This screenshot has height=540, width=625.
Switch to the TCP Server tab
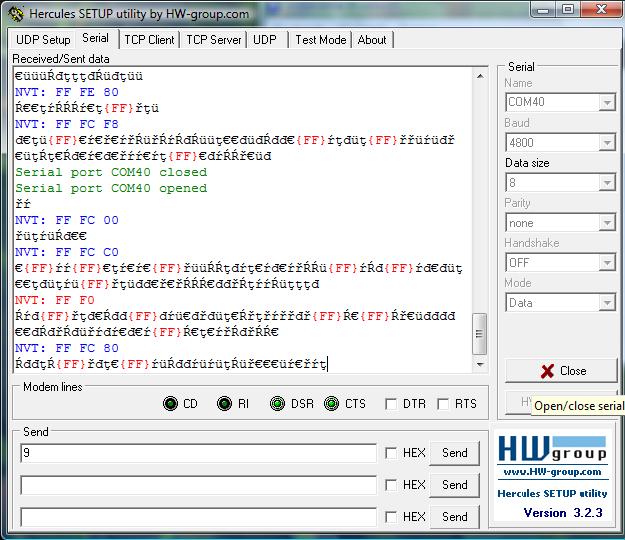point(214,40)
